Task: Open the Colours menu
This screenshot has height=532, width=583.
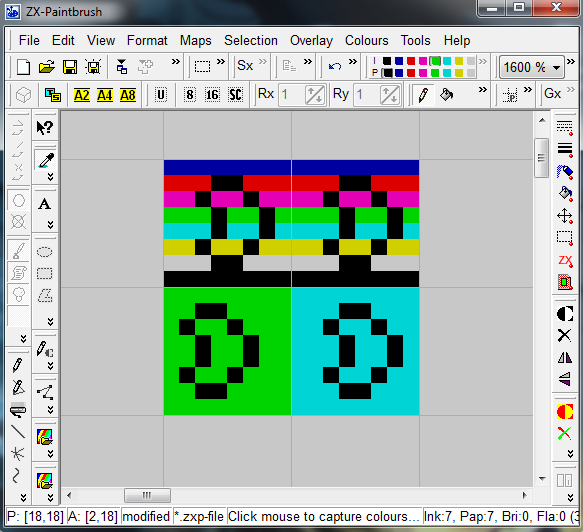Action: (x=367, y=41)
